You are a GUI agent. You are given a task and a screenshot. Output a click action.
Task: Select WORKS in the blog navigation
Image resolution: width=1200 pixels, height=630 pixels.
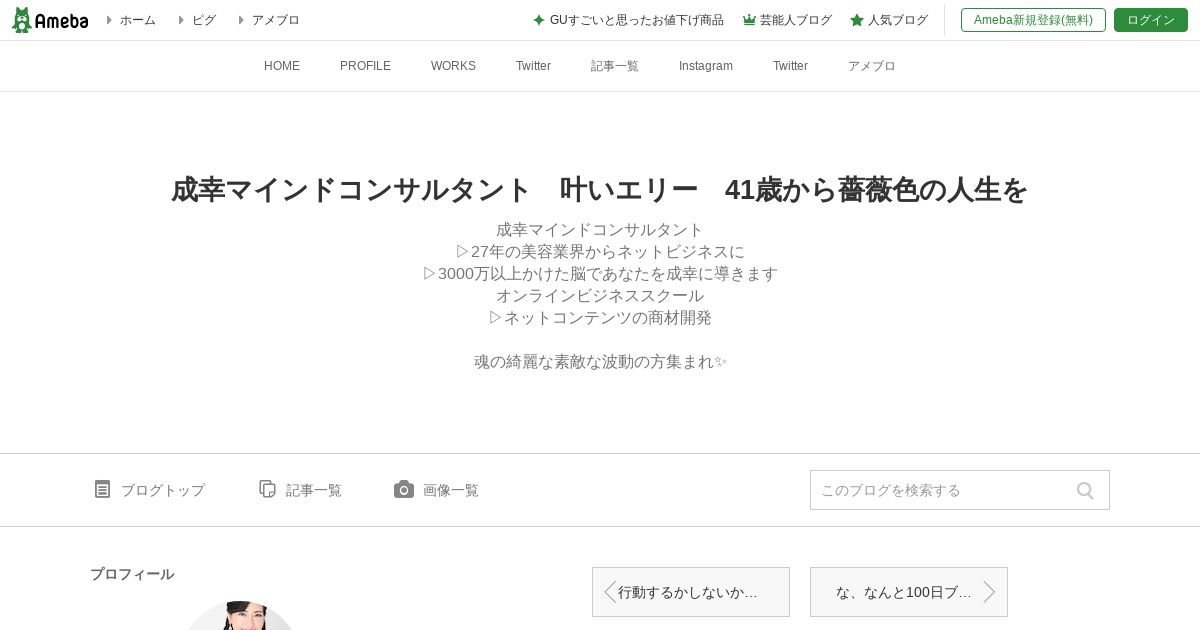pyautogui.click(x=453, y=66)
